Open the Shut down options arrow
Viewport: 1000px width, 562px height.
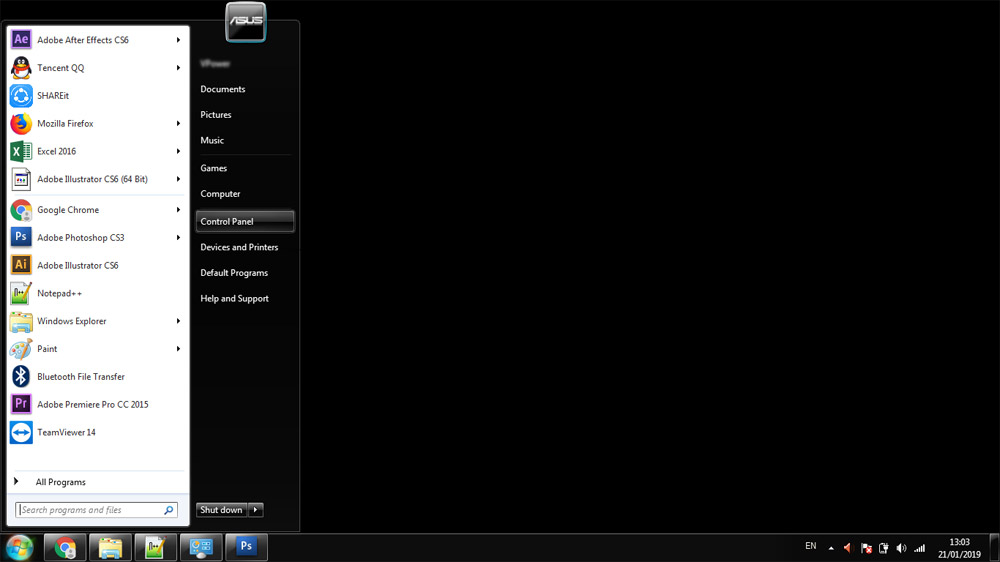coord(256,510)
